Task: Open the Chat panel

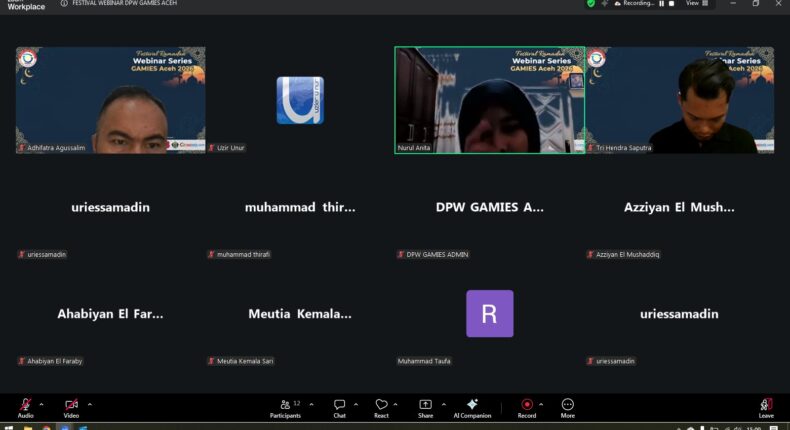Action: [x=339, y=408]
